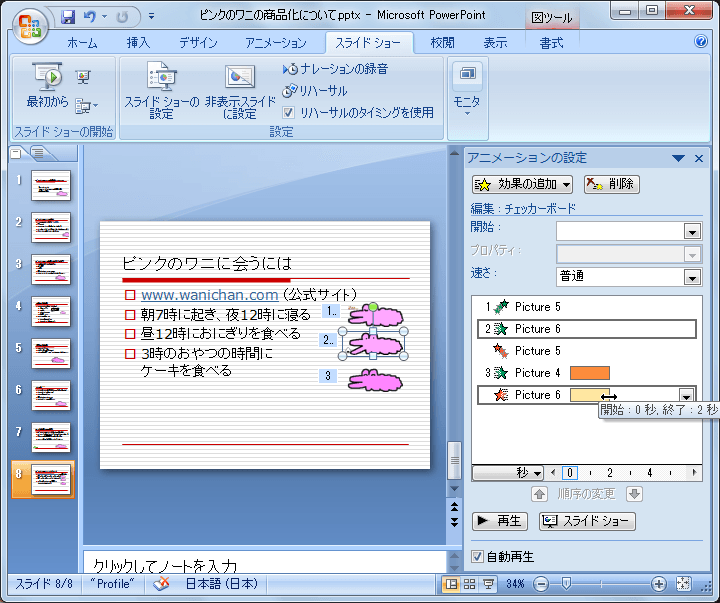
Task: Click animation tag 3 on the slide
Action: coord(328,376)
